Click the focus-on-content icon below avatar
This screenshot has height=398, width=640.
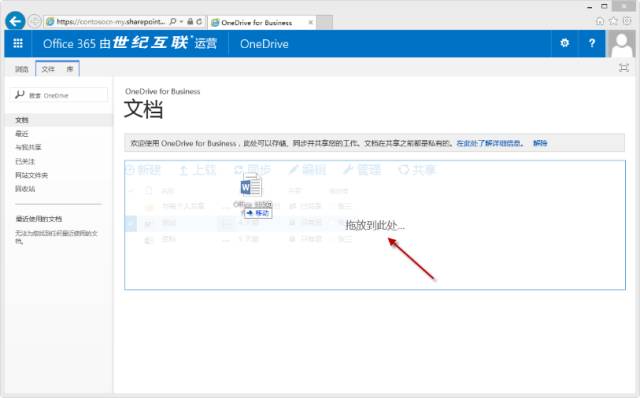point(624,68)
